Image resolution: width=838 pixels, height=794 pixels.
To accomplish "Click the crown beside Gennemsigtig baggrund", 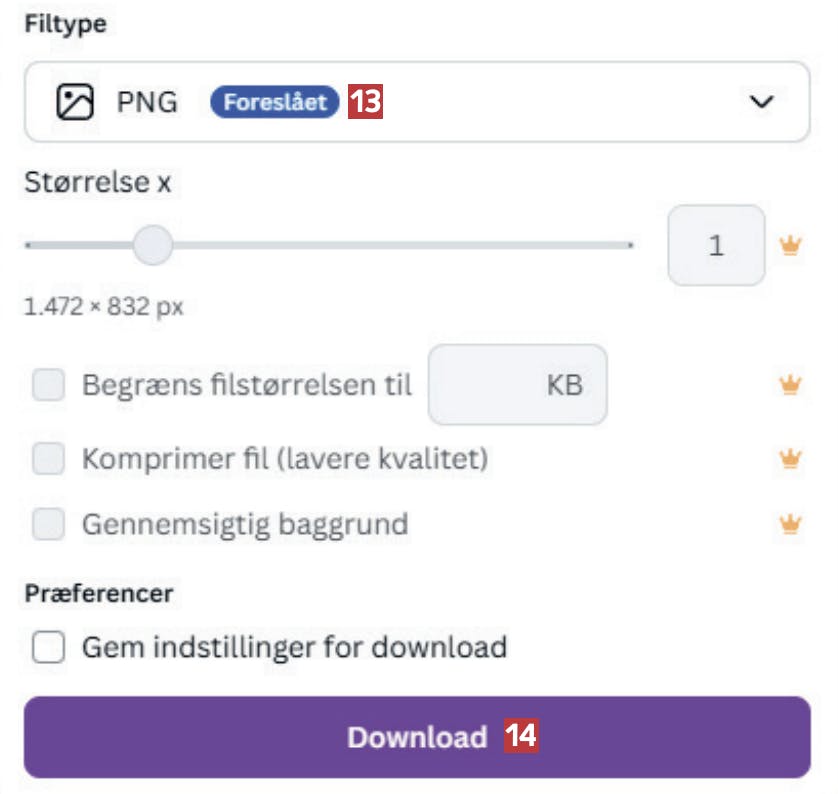I will click(x=791, y=523).
